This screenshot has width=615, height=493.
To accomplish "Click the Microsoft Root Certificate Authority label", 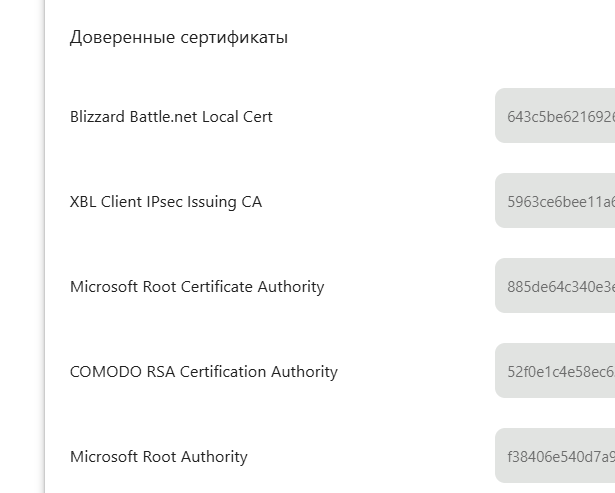I will tap(197, 287).
